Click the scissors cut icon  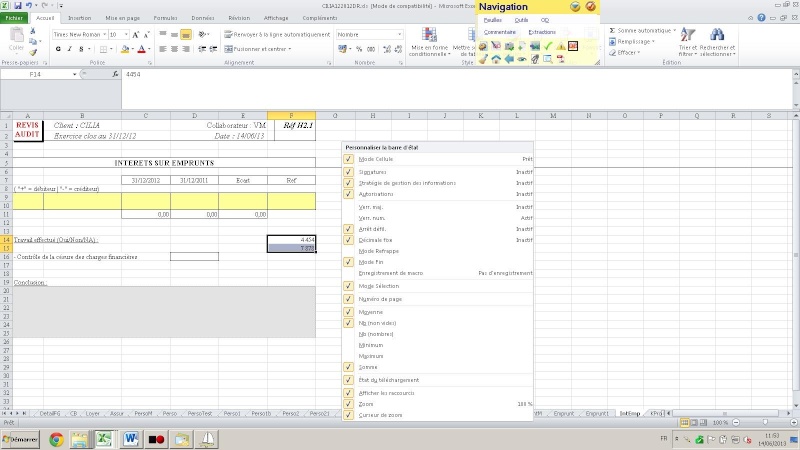[x=33, y=31]
